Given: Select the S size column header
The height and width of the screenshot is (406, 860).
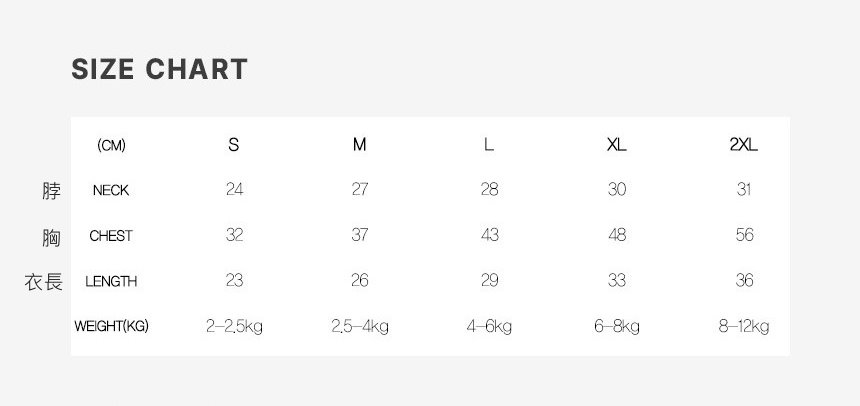Looking at the screenshot, I should 234,144.
